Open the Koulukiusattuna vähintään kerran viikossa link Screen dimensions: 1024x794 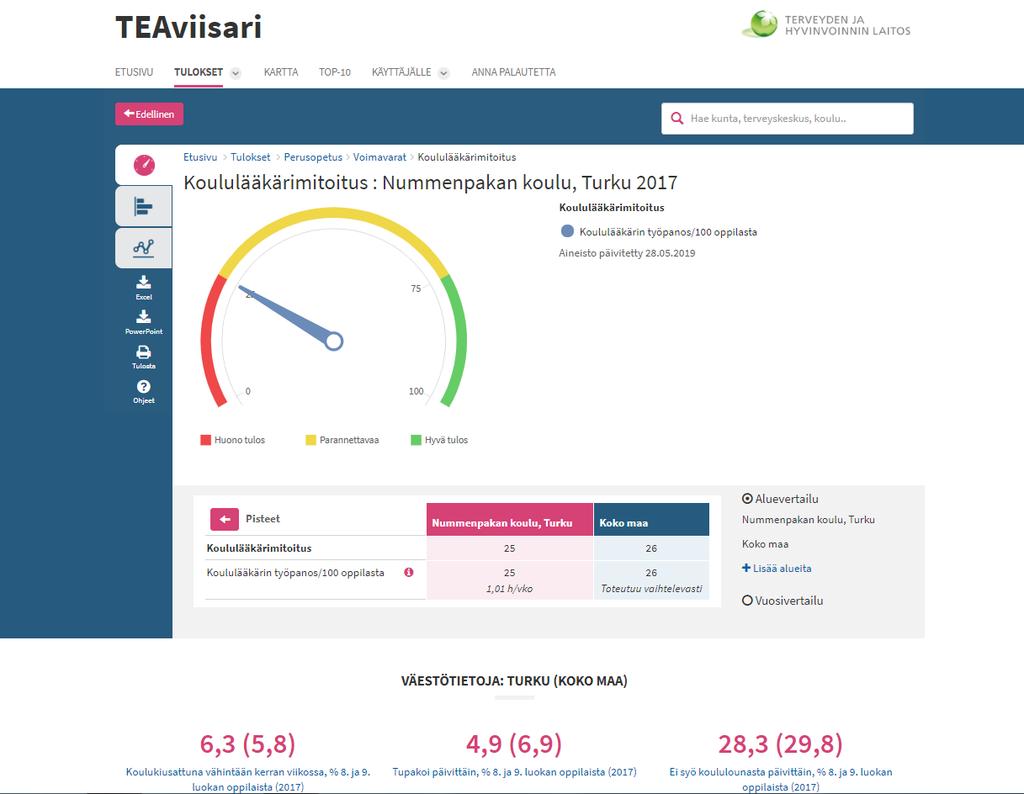coord(248,779)
